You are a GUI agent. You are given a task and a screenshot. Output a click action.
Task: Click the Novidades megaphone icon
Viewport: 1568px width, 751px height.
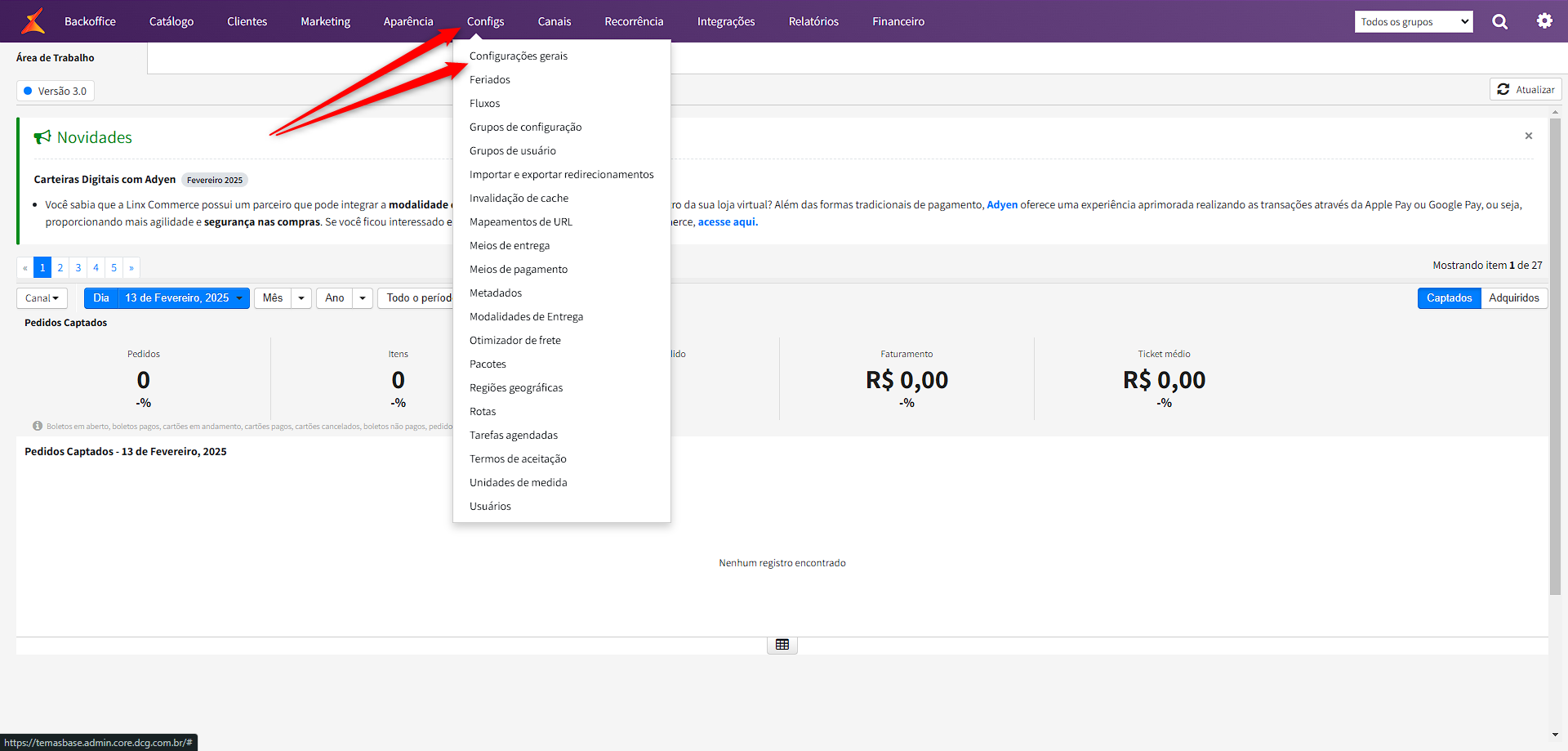coord(42,137)
